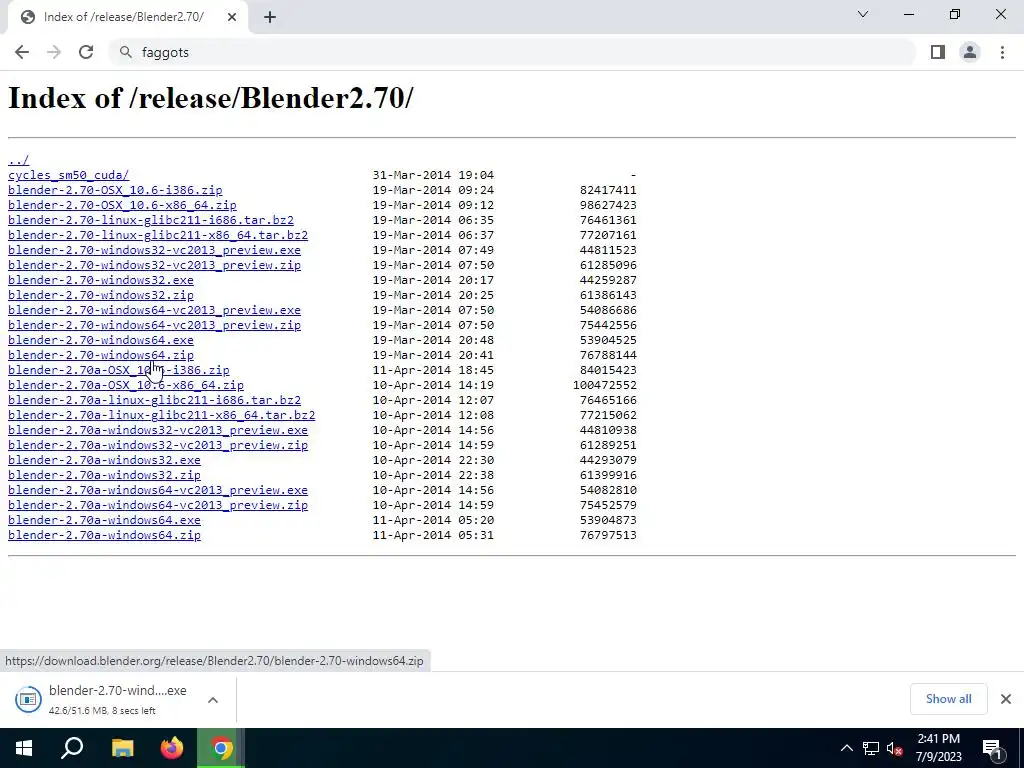Screen dimensions: 1024x768
Task: Download blender-2.70a-windows32-vc2013_preview.zip
Action: pyautogui.click(x=157, y=445)
